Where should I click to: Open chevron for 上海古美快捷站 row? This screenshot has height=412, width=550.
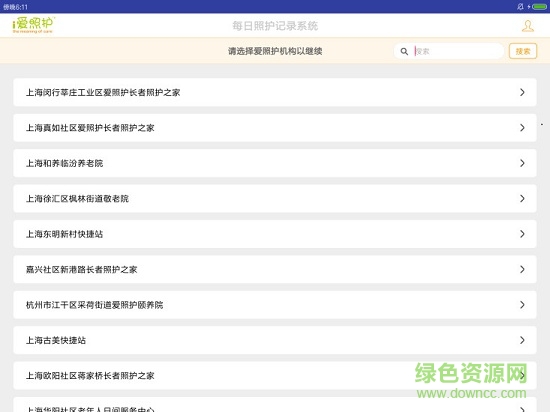coord(522,340)
